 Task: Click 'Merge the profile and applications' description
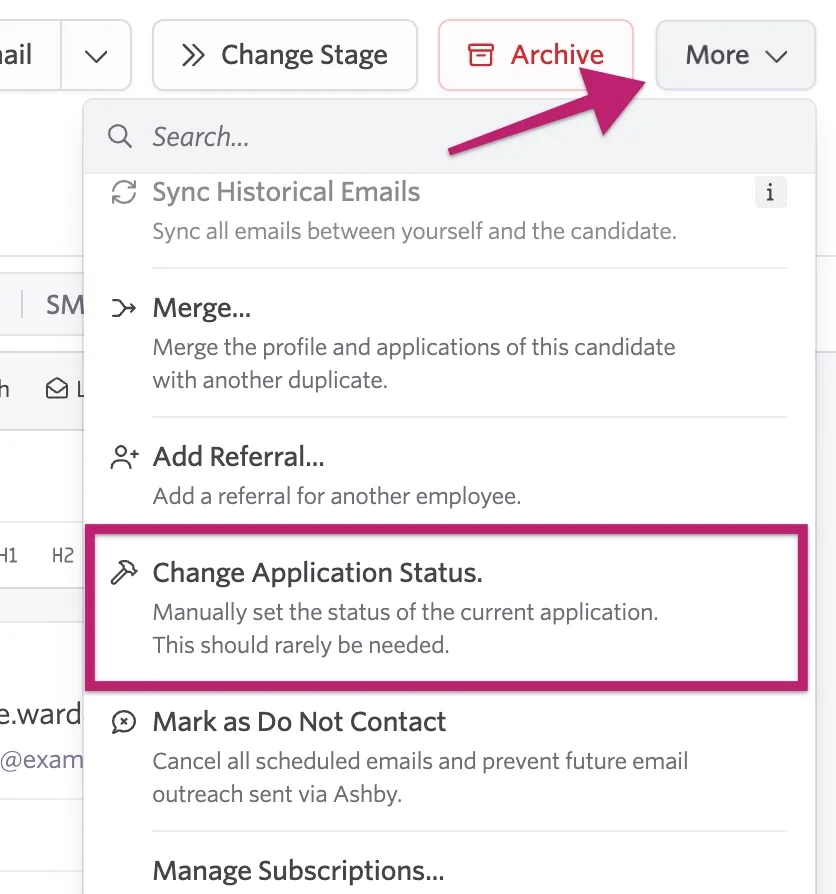coord(414,364)
